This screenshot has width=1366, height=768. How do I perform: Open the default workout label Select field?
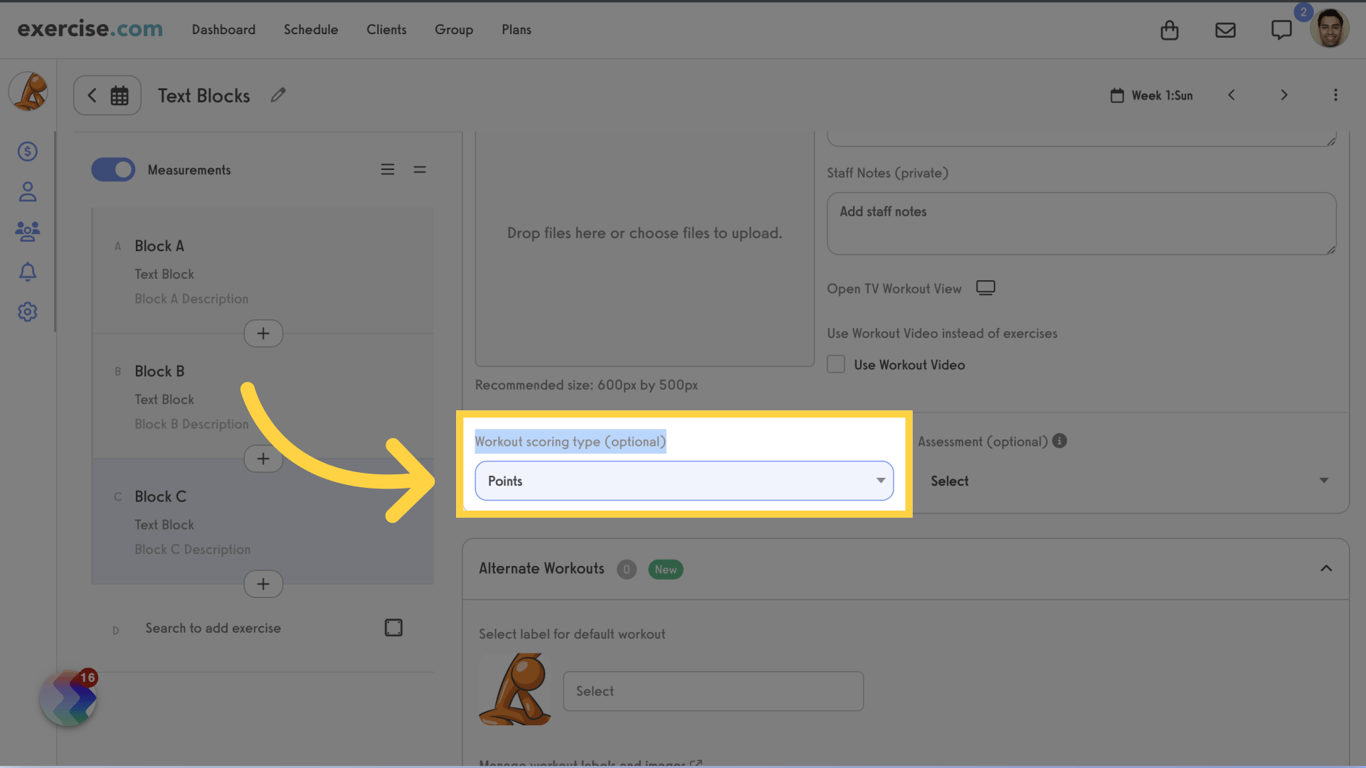tap(713, 691)
